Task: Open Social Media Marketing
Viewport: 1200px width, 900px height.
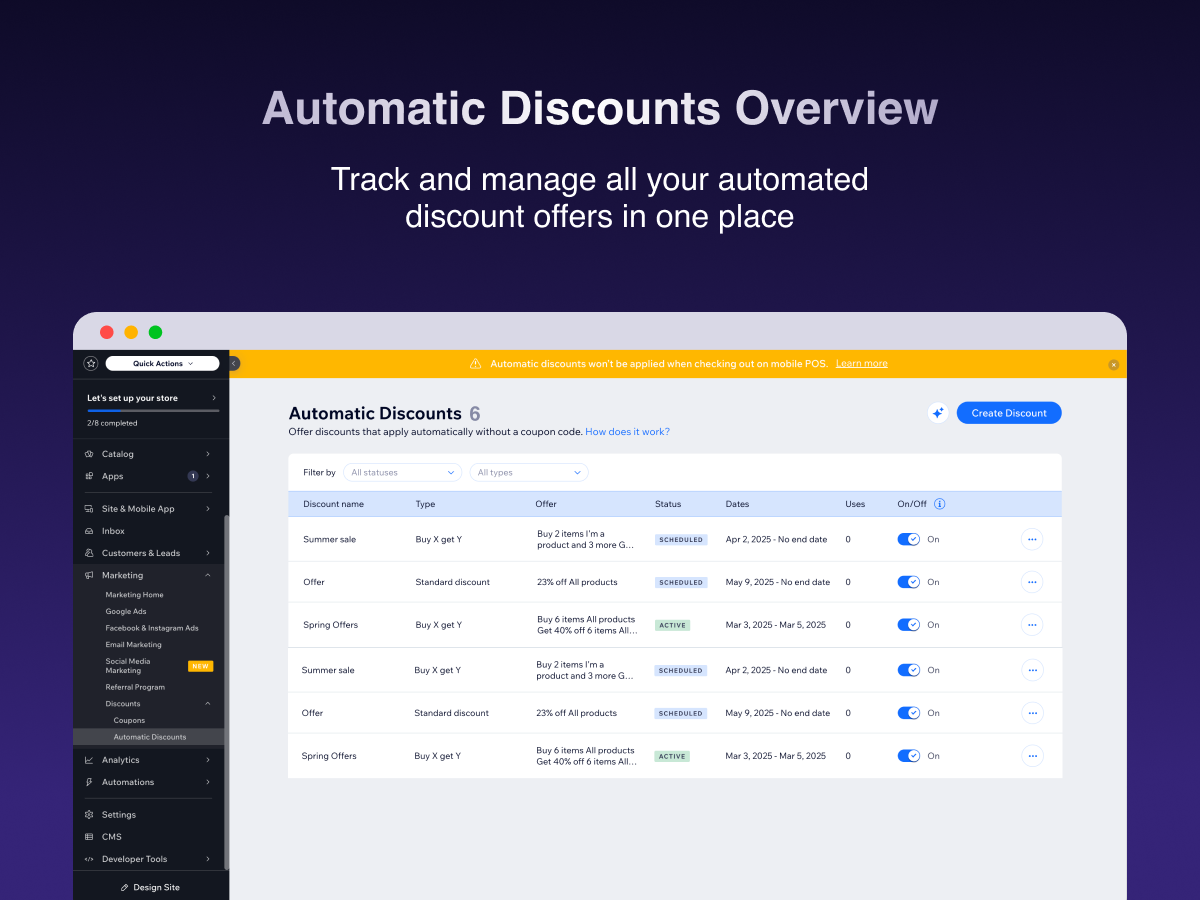Action: [x=128, y=666]
